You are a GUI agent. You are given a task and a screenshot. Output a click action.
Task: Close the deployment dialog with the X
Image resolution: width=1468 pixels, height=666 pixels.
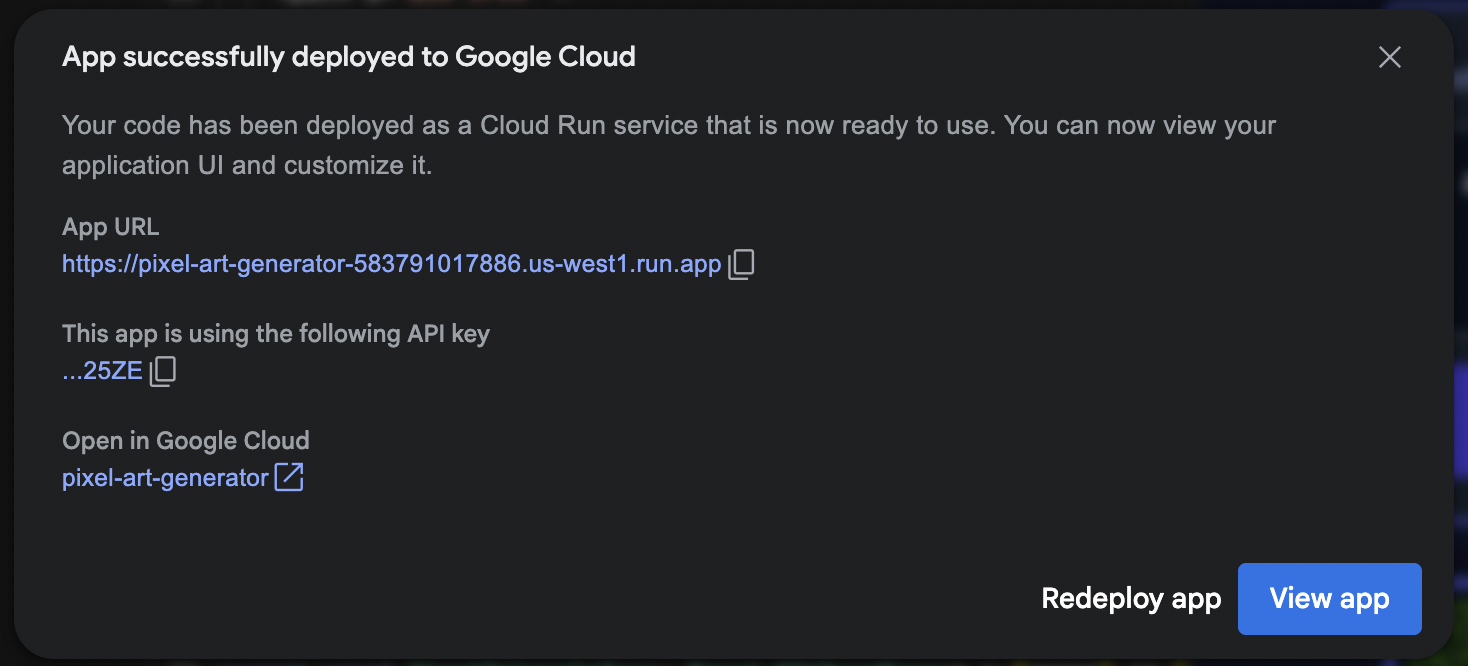(x=1389, y=57)
